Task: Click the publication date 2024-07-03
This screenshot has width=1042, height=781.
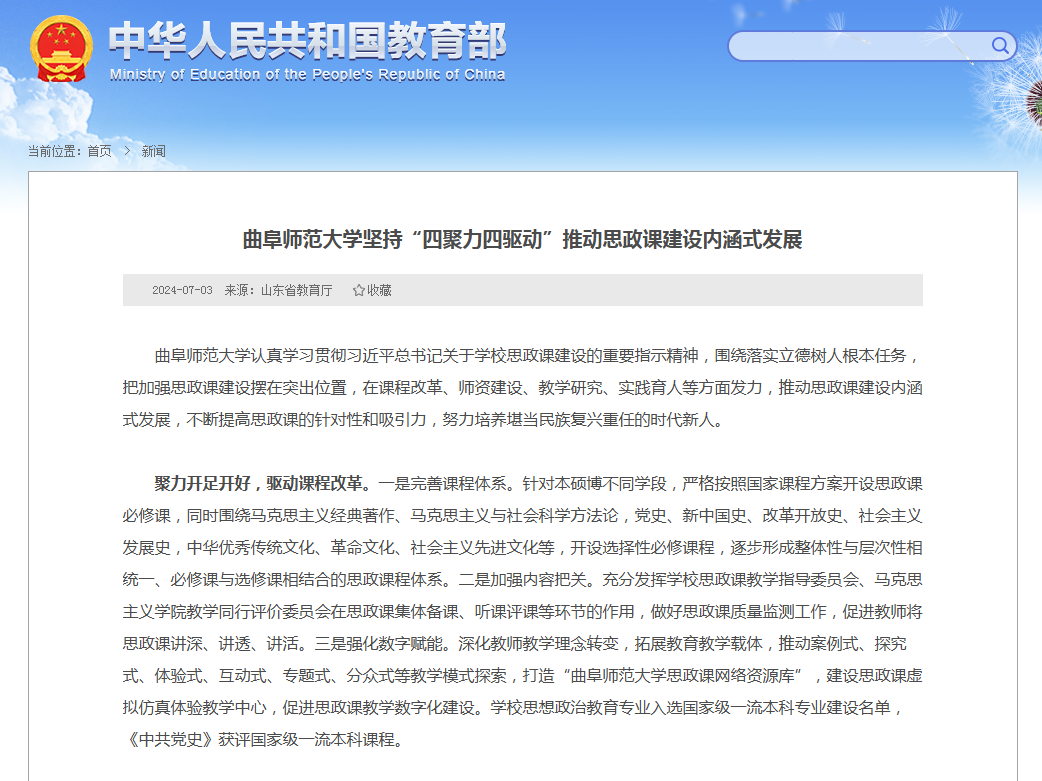Action: point(182,290)
